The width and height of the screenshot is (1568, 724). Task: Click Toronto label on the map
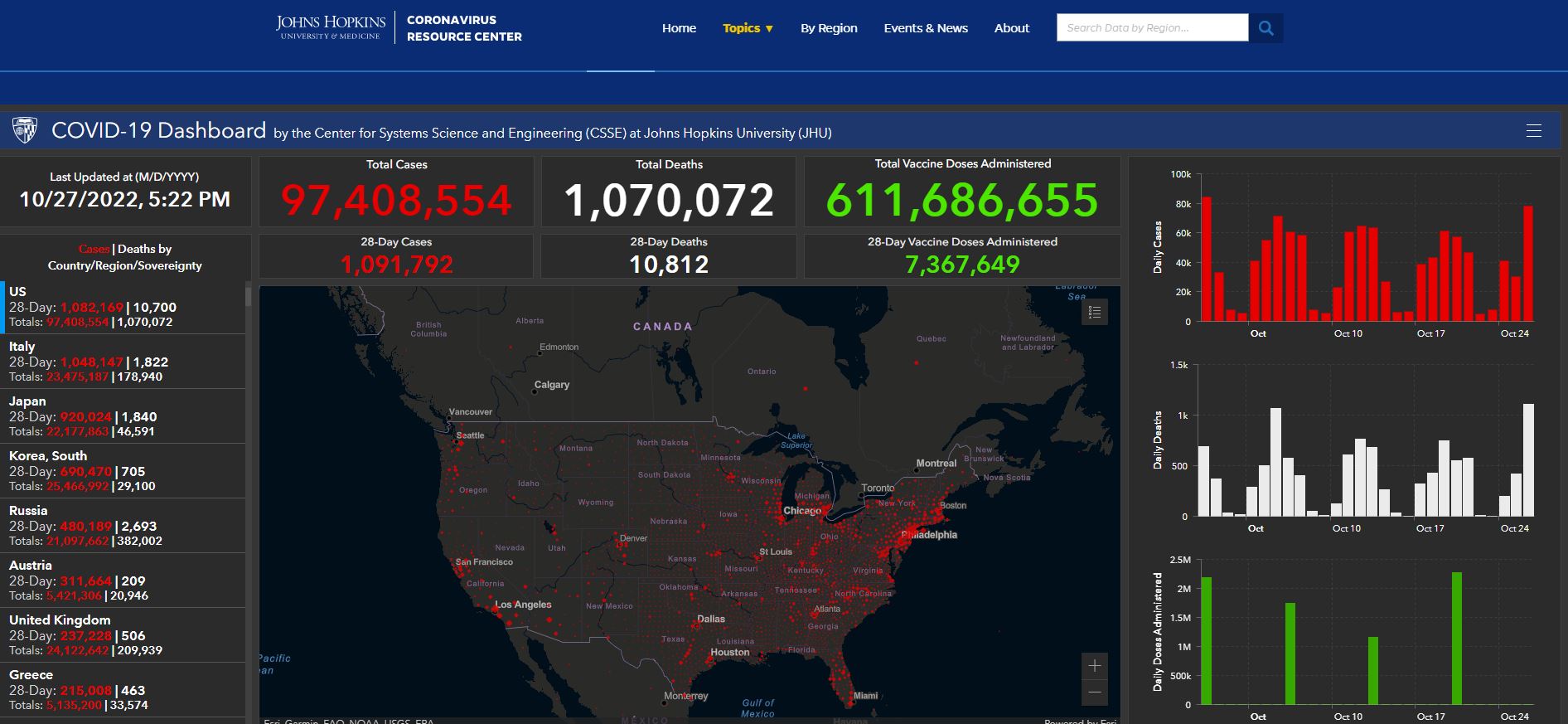(x=878, y=488)
